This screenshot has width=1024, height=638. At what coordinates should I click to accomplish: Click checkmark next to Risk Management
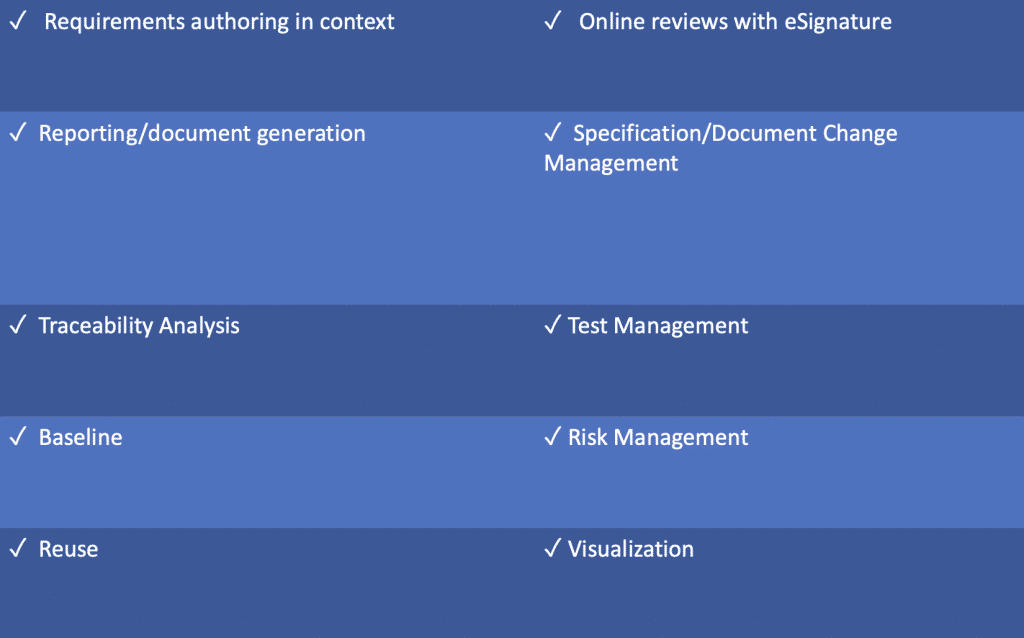(x=552, y=436)
